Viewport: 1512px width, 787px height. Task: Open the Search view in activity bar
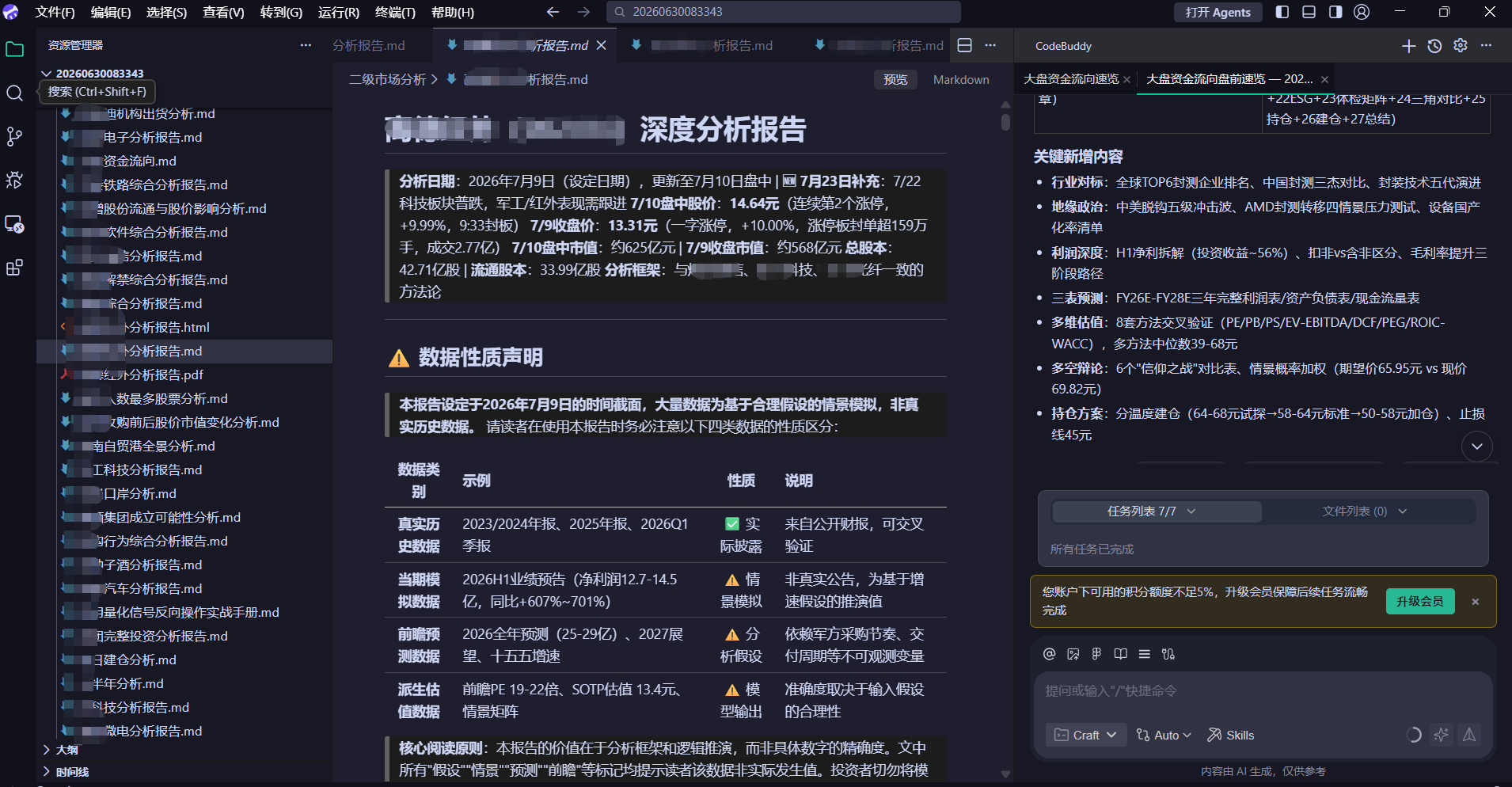click(x=14, y=93)
